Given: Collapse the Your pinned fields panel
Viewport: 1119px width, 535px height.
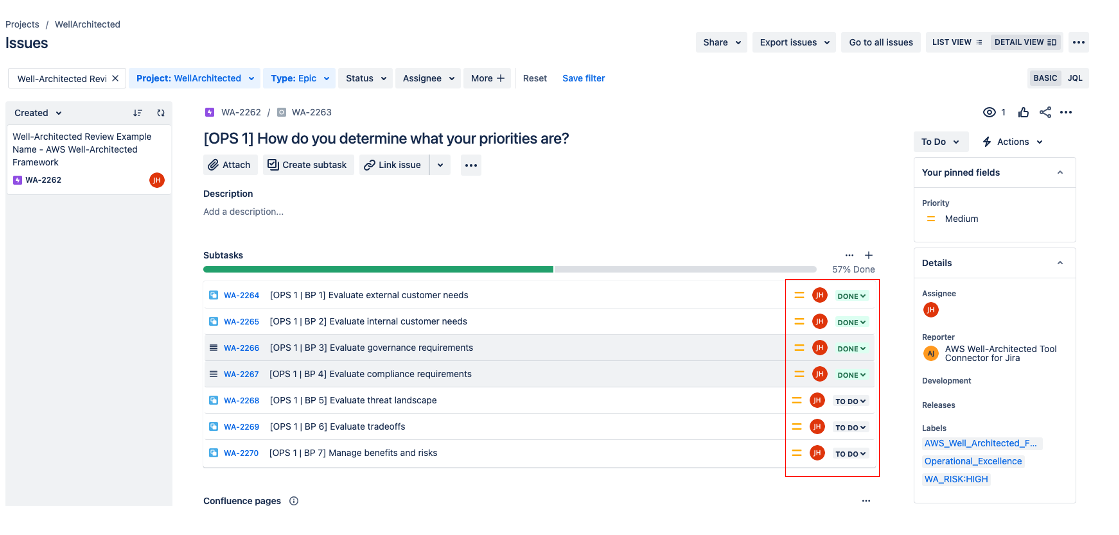Looking at the screenshot, I should coord(1060,173).
